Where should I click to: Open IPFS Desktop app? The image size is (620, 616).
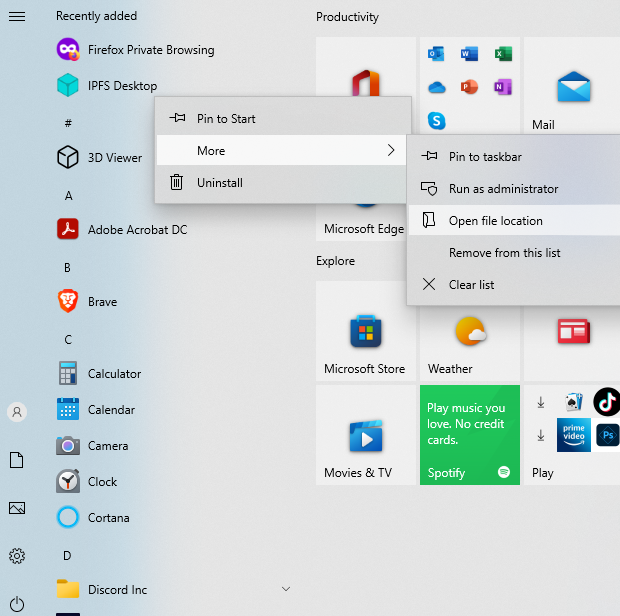coord(107,85)
